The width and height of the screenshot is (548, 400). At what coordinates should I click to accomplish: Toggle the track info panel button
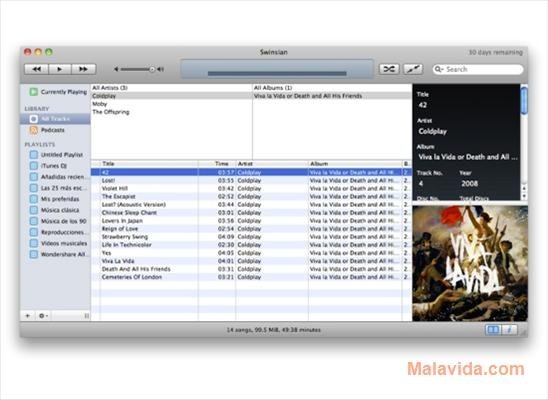[x=509, y=329]
